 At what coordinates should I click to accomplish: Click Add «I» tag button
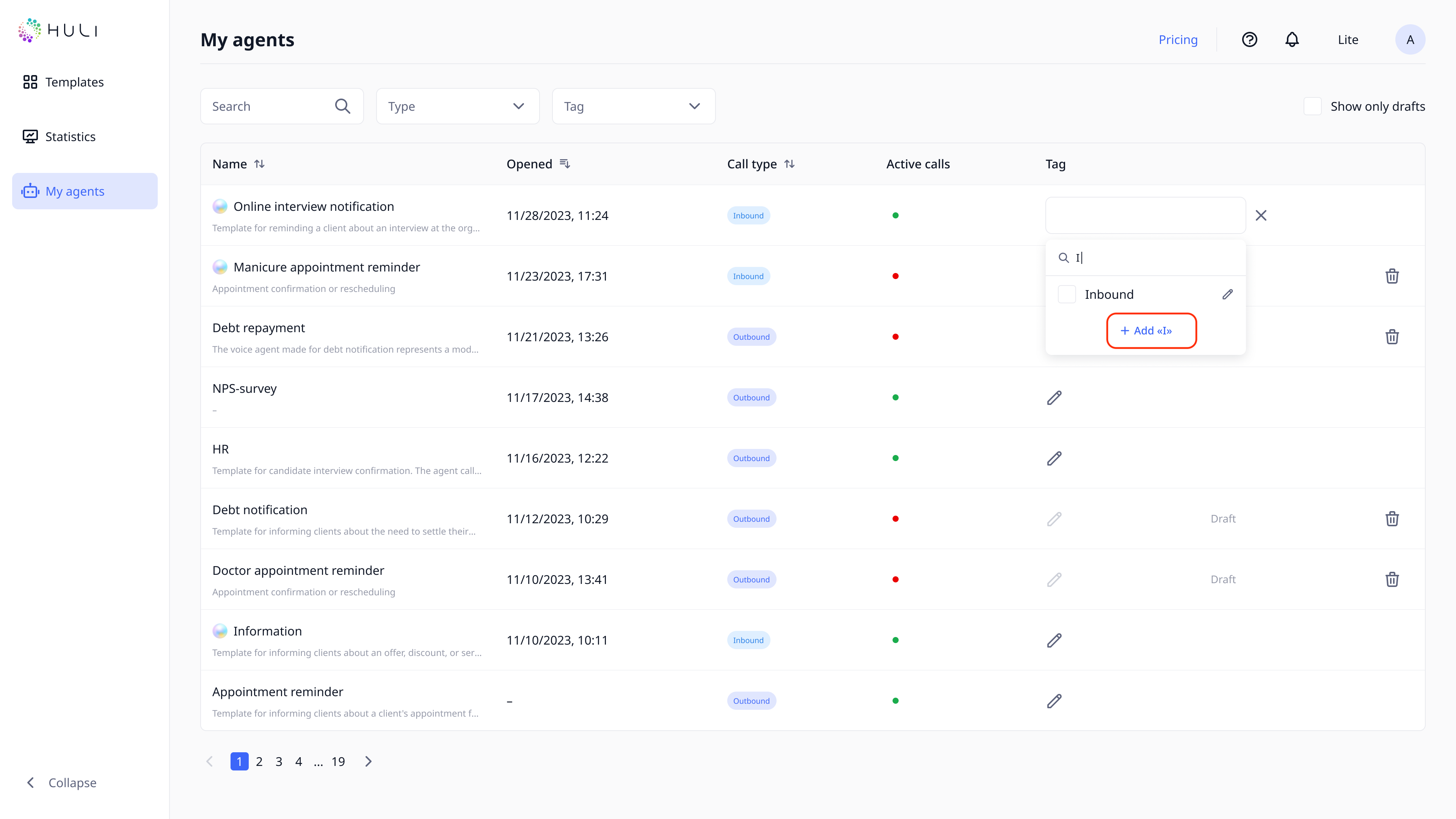[1151, 331]
